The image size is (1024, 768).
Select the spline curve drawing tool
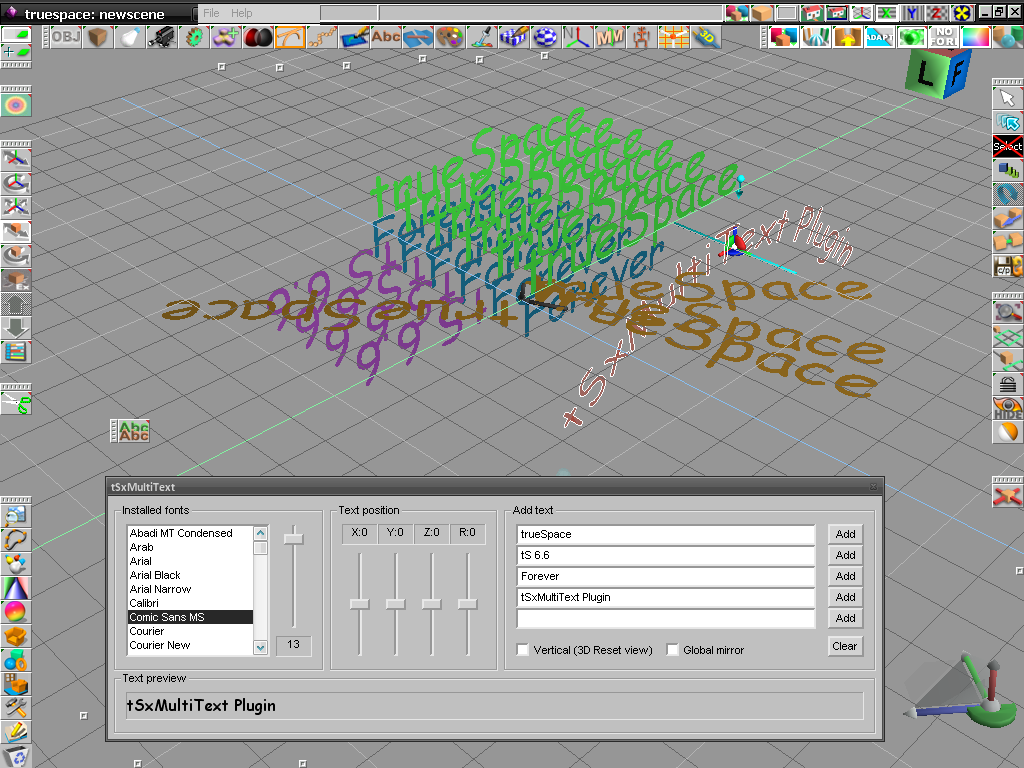[290, 37]
